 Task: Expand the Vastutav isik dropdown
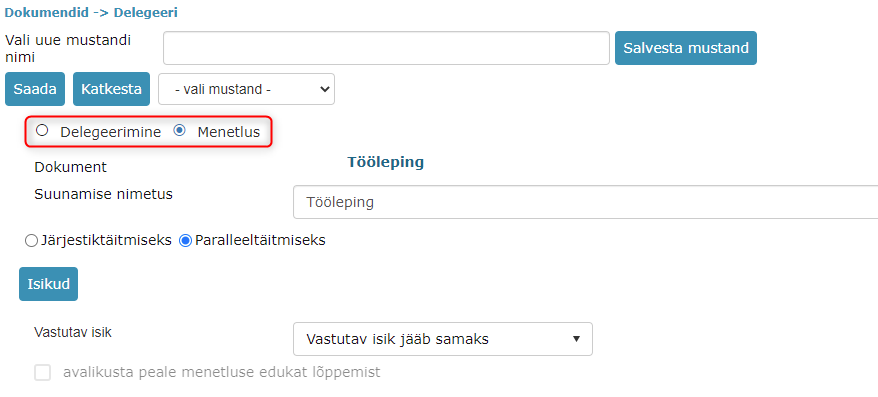[x=443, y=339]
